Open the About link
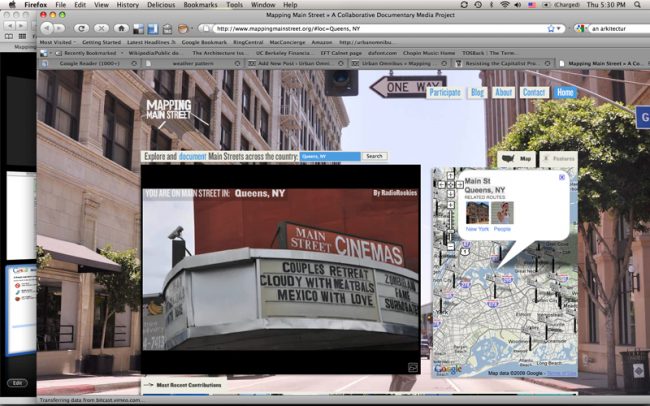The width and height of the screenshot is (650, 406). pyautogui.click(x=503, y=92)
